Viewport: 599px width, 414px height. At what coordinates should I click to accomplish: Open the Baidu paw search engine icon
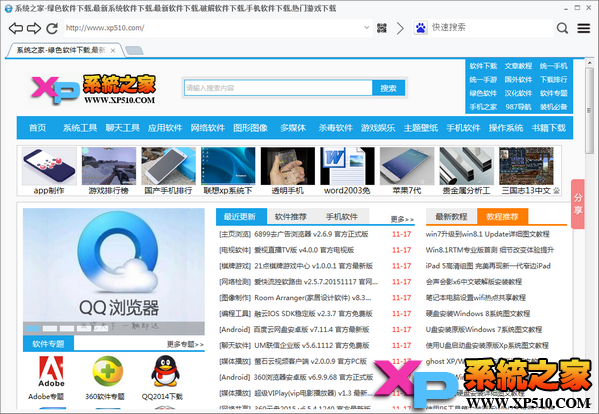421,28
